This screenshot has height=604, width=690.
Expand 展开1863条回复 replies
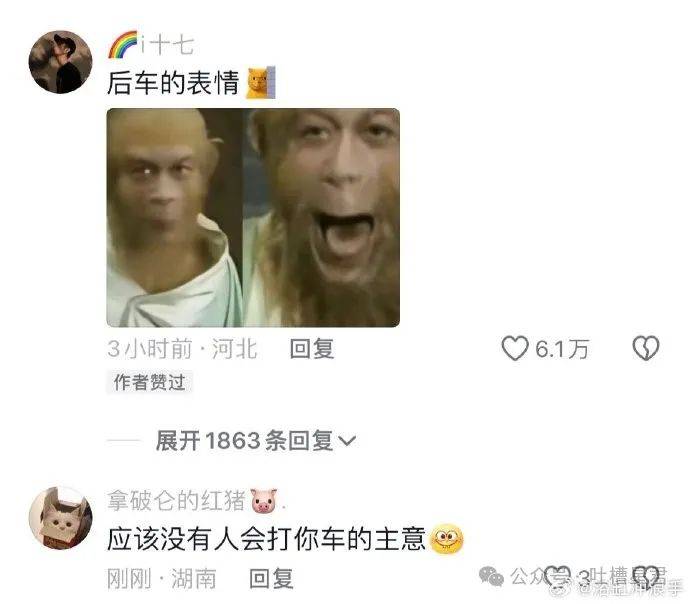tap(255, 440)
